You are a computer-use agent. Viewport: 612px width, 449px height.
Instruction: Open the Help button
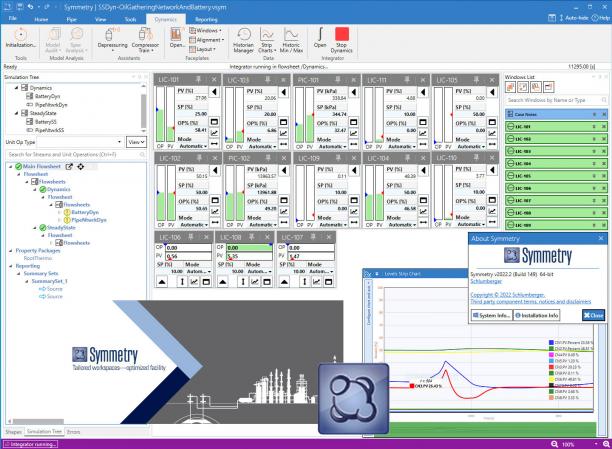pyautogui.click(x=601, y=18)
